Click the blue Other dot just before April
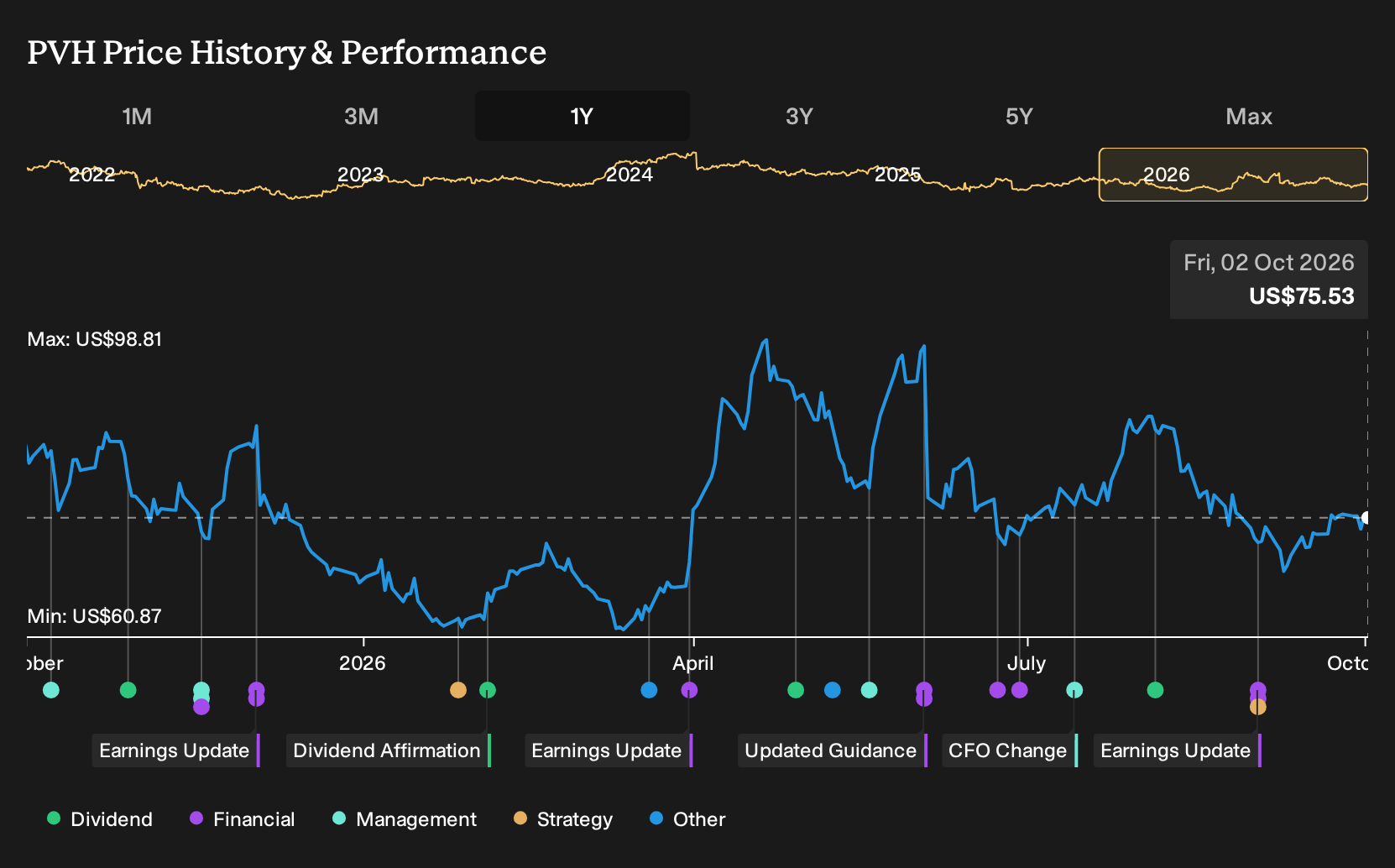The height and width of the screenshot is (868, 1395). 649,690
